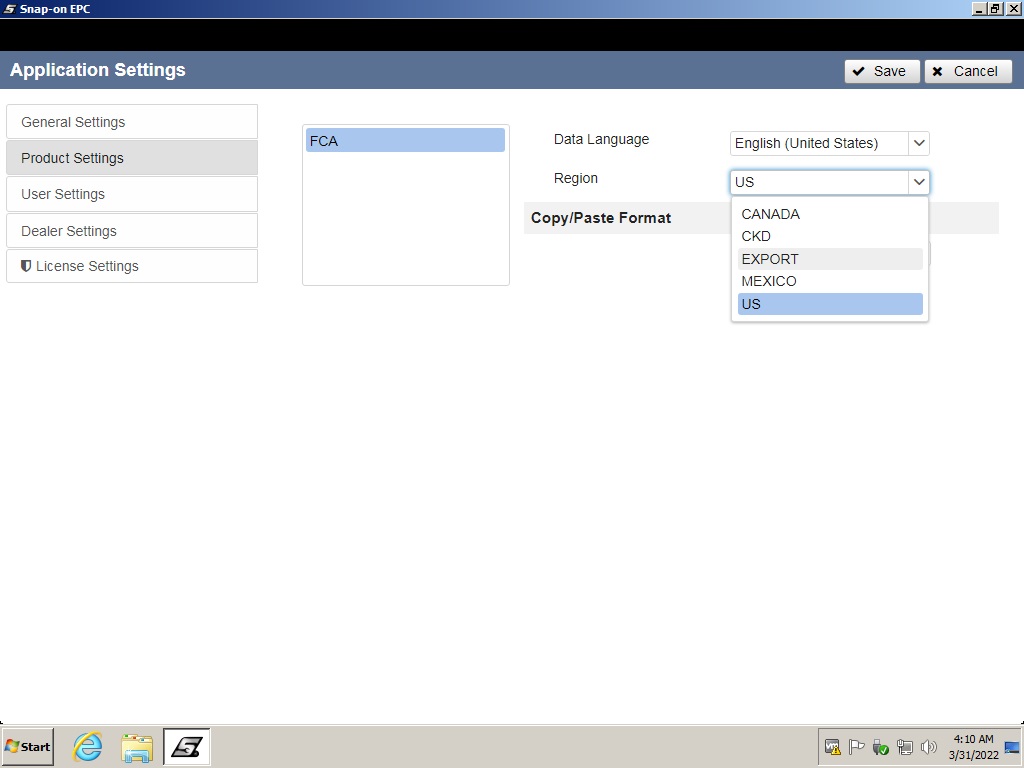1024x768 pixels.
Task: Open the Windows Start menu
Action: coord(27,746)
